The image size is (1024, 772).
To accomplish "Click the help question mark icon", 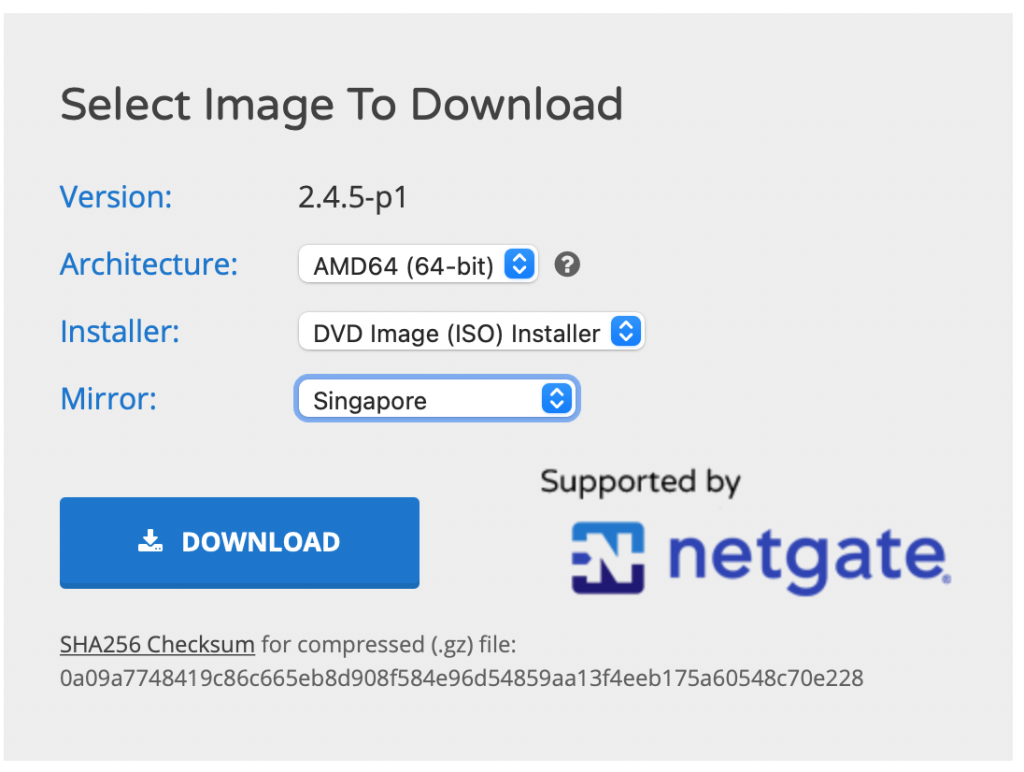I will click(x=567, y=265).
